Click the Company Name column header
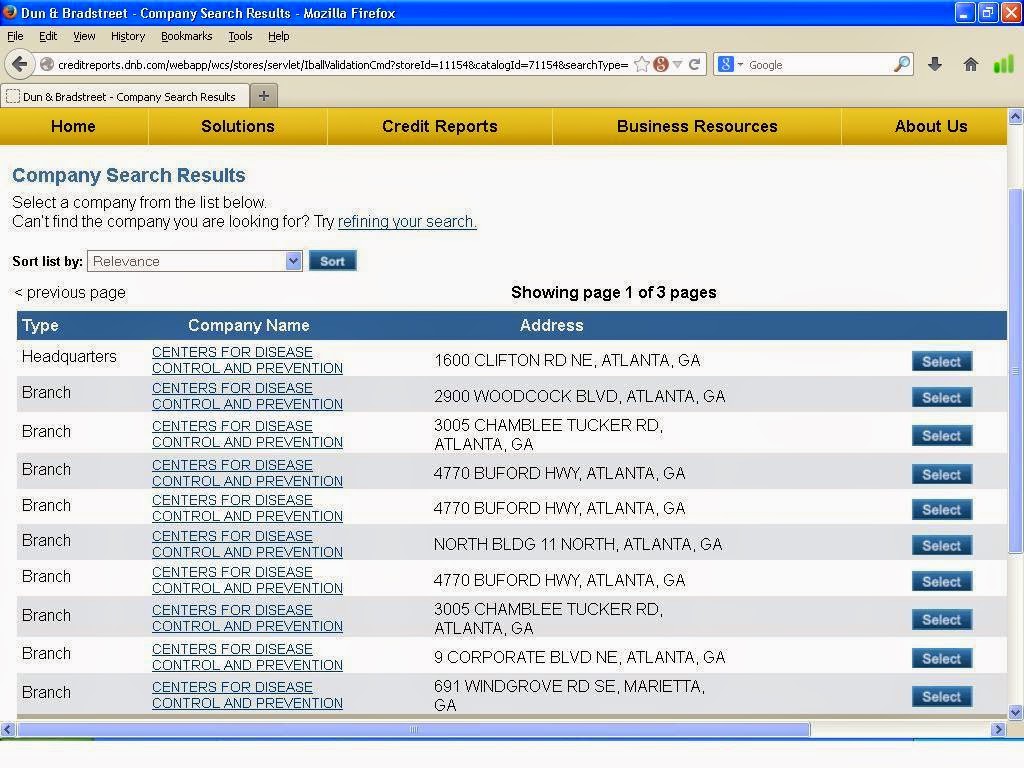Screen dimensions: 1024x768 pos(249,325)
